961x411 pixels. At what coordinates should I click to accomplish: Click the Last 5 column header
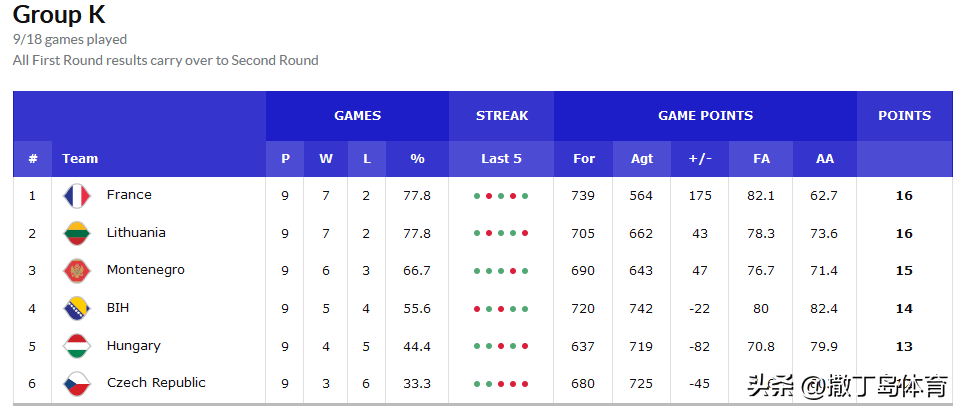click(501, 159)
